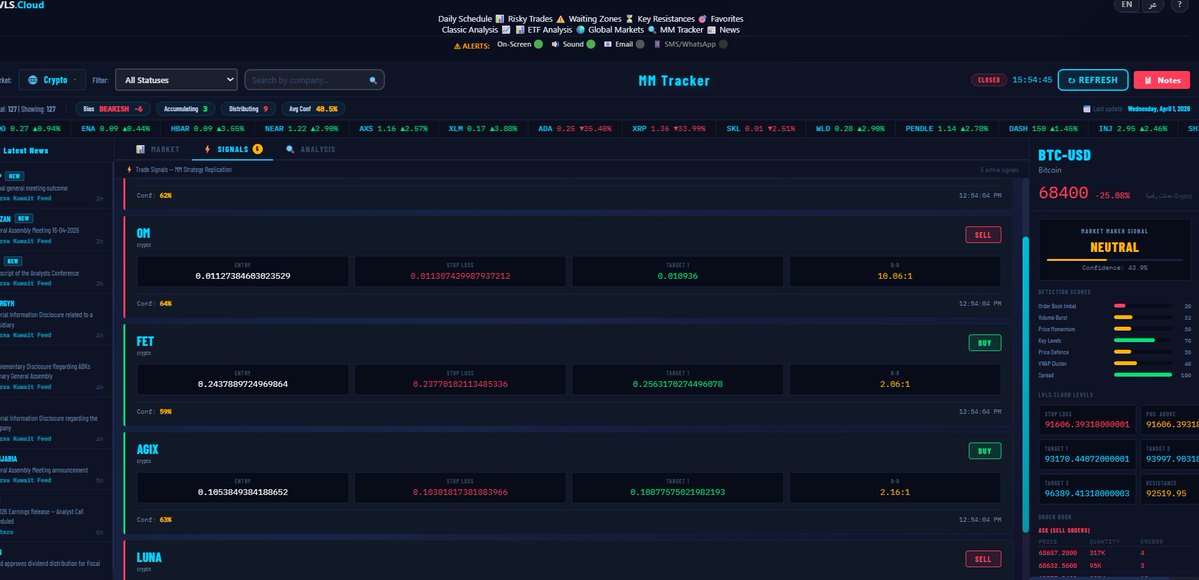Click AGIX stop loss value 0.10381817381083966
This screenshot has width=1199, height=580.
coord(460,491)
